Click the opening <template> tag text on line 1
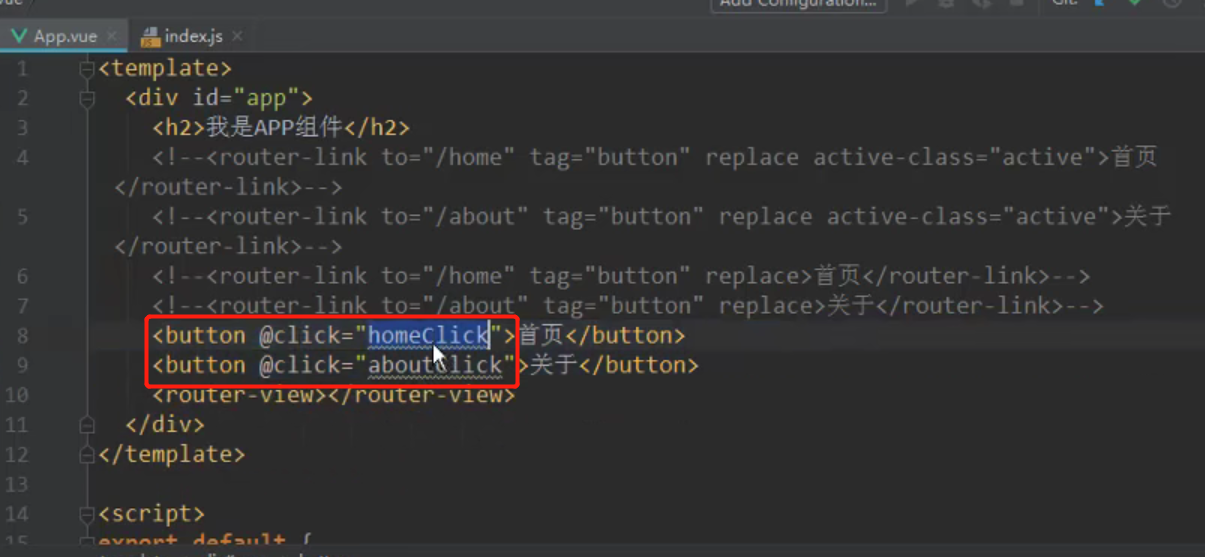Viewport: 1205px width, 557px height. pyautogui.click(x=165, y=69)
